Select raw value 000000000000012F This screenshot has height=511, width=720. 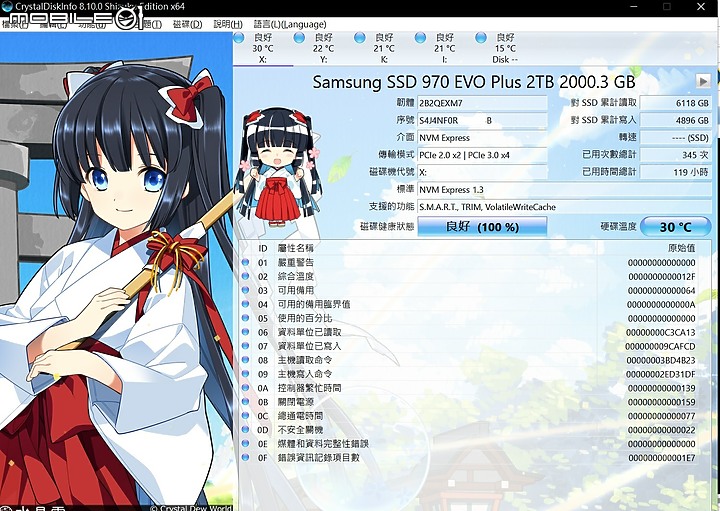pyautogui.click(x=662, y=276)
